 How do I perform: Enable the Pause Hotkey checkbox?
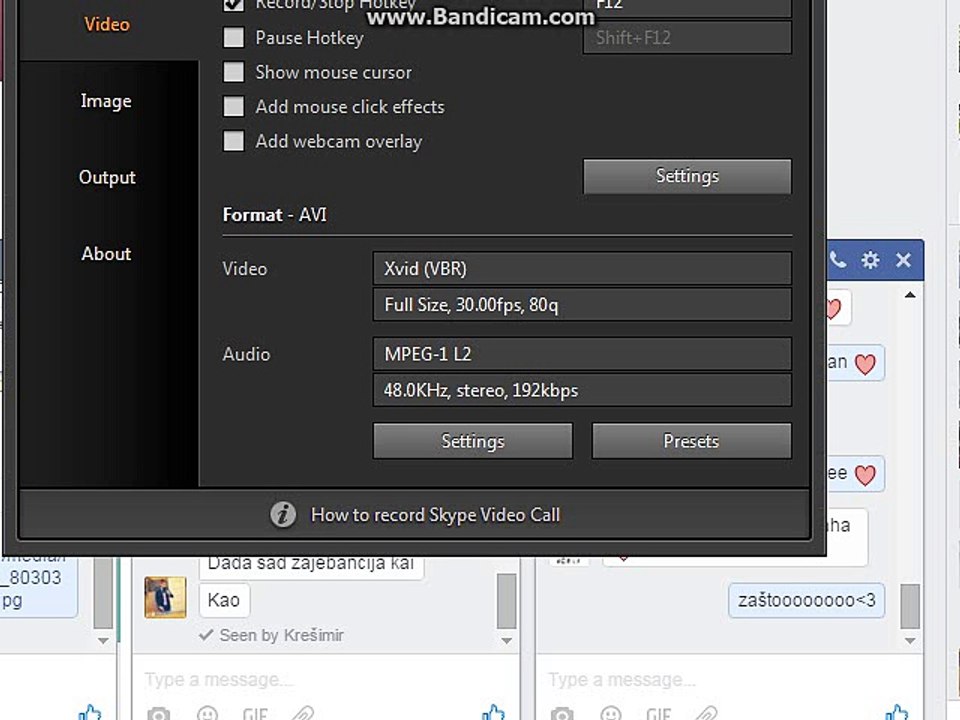(233, 37)
